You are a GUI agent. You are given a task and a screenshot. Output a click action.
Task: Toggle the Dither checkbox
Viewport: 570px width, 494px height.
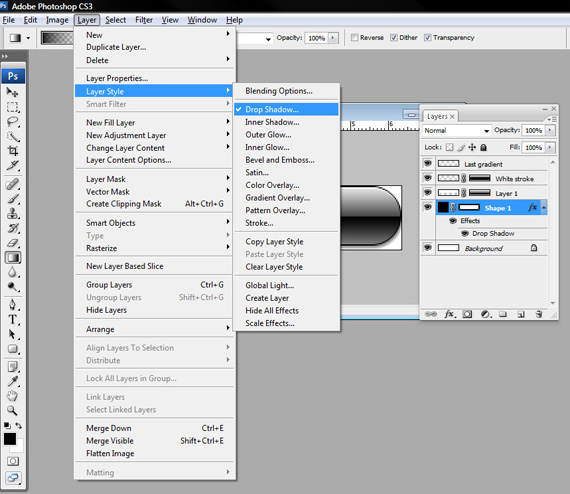click(x=394, y=37)
